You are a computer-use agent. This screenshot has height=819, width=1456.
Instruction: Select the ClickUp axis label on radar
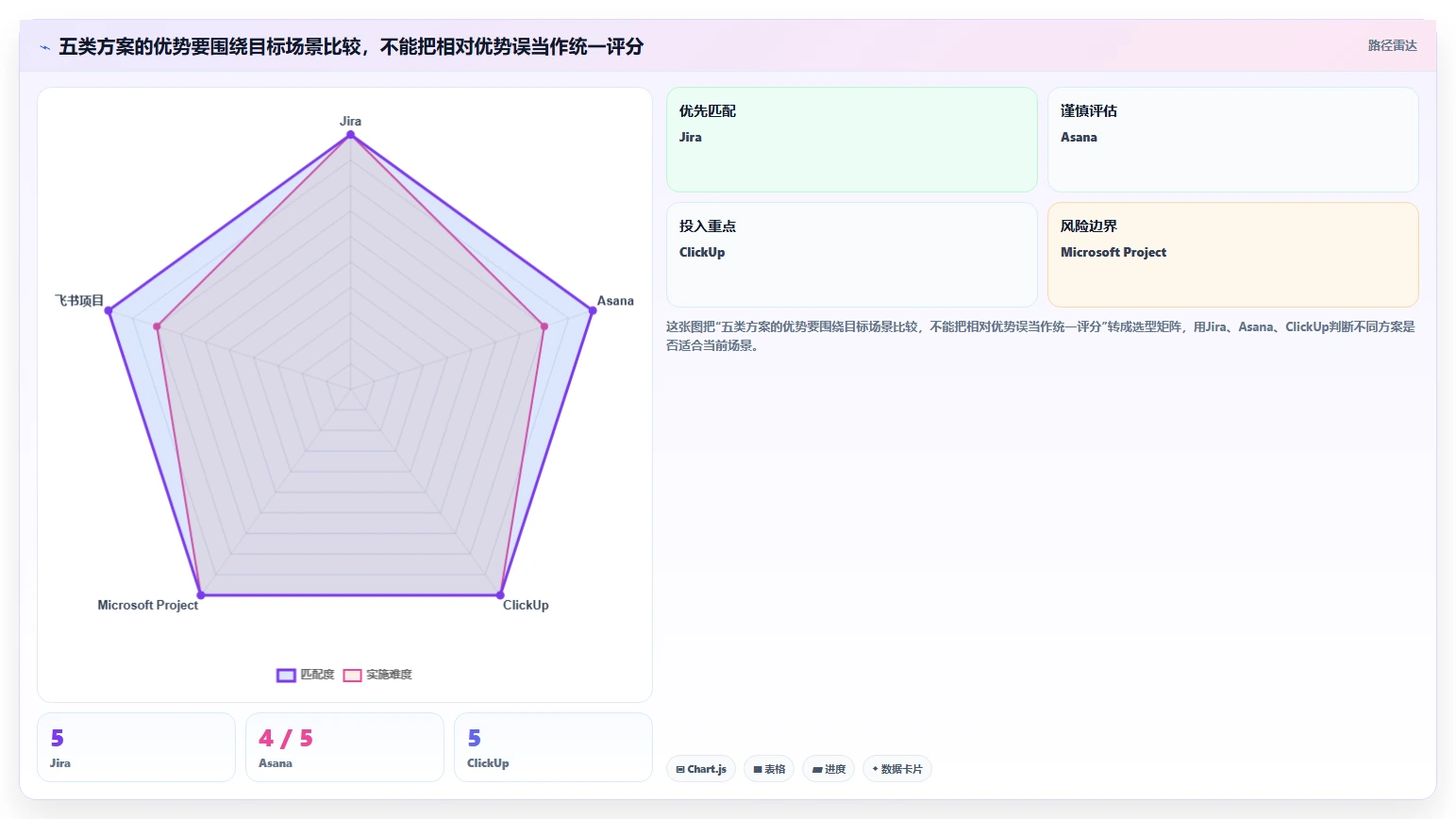(526, 605)
